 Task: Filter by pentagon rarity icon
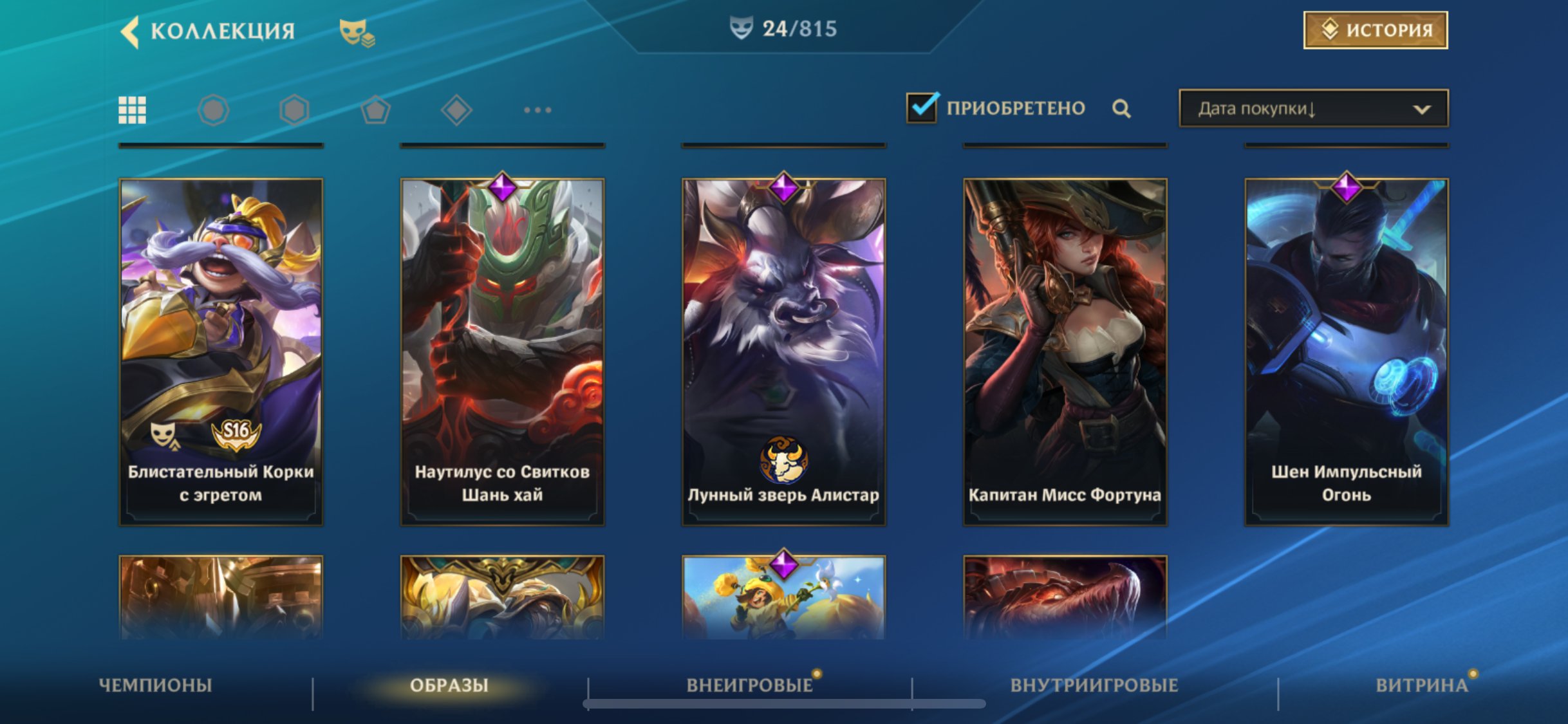click(375, 110)
